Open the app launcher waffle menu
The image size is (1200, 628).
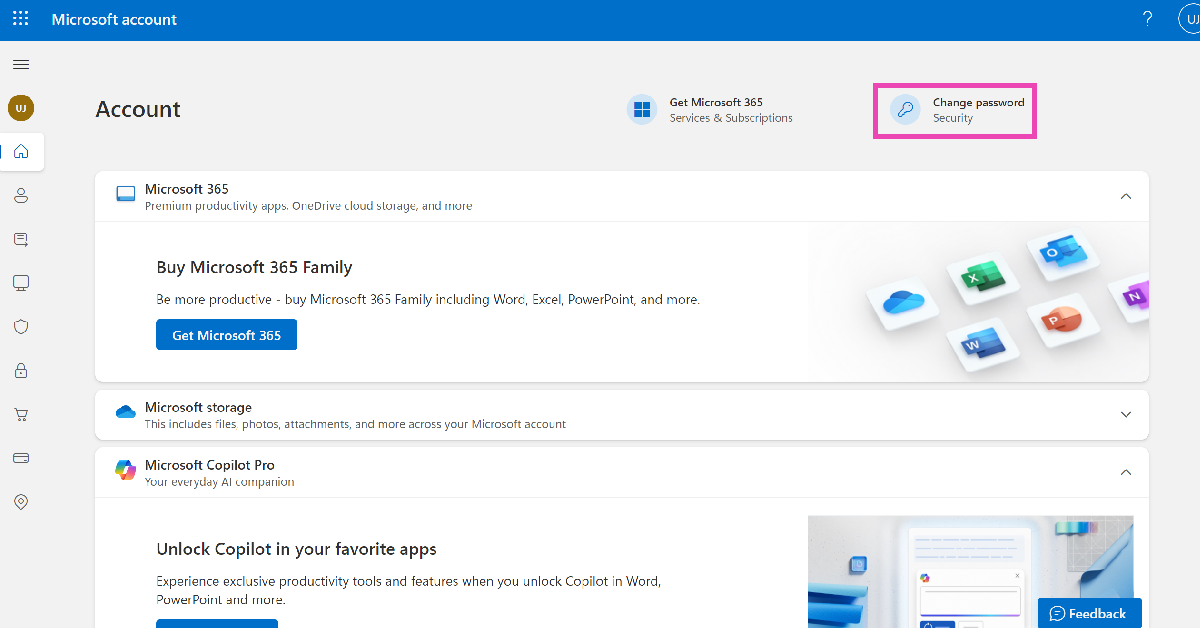point(20,19)
